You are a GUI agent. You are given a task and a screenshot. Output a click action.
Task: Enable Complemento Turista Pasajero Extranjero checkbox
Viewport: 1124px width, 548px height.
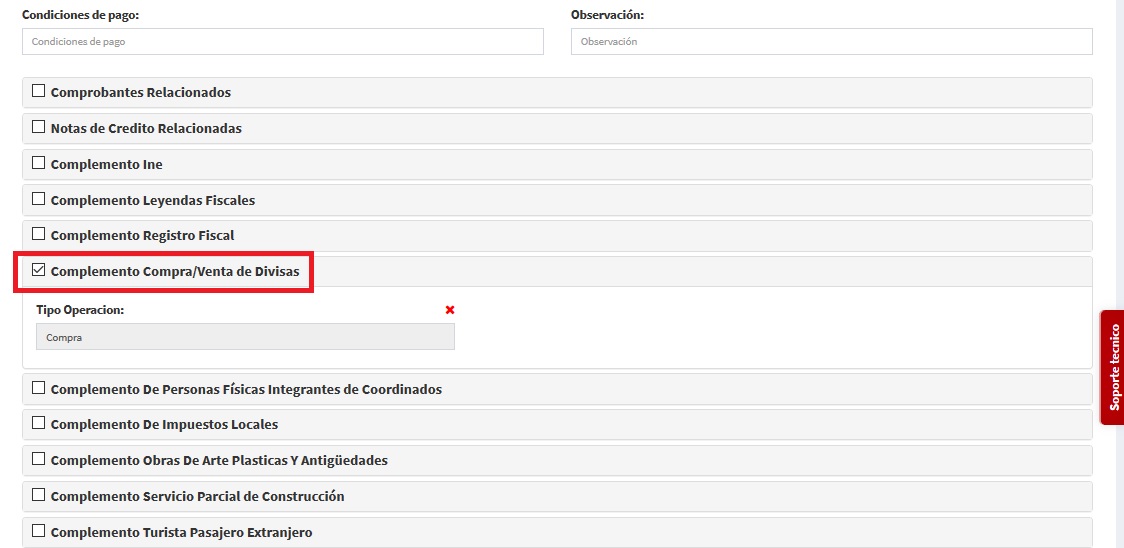[x=39, y=531]
